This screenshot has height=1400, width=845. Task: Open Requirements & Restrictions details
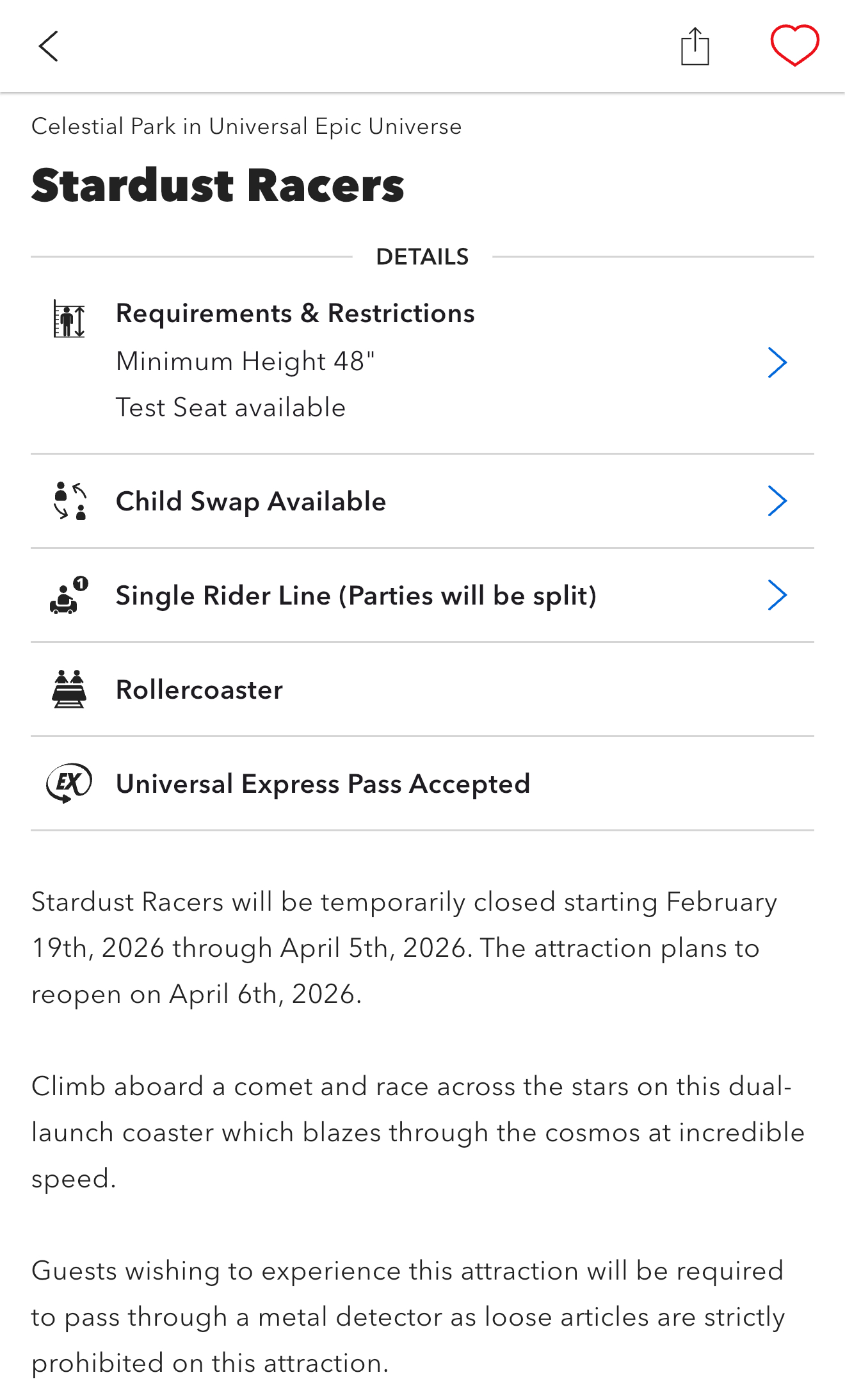tap(295, 314)
